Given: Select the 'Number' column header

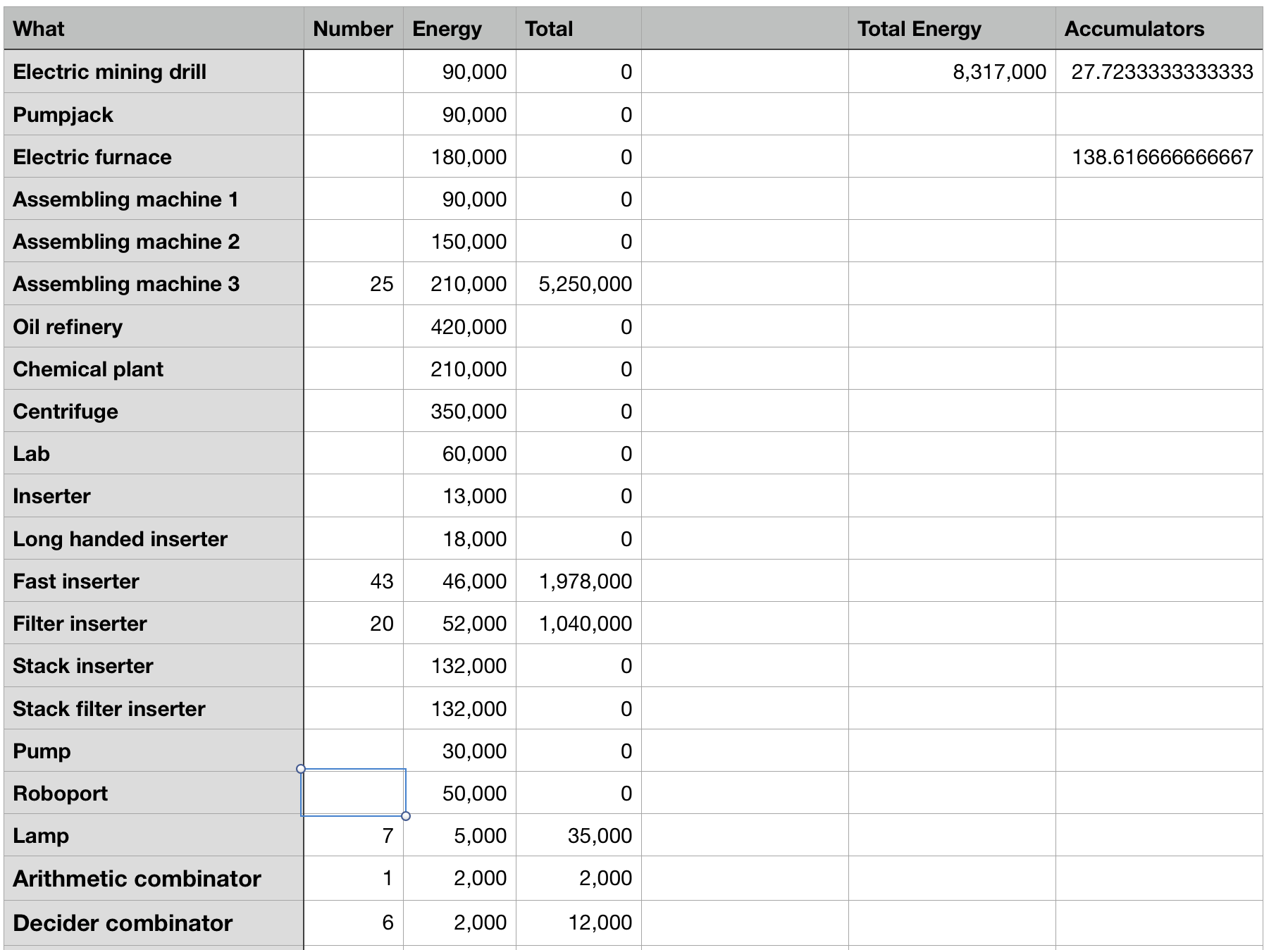Looking at the screenshot, I should coord(353,29).
